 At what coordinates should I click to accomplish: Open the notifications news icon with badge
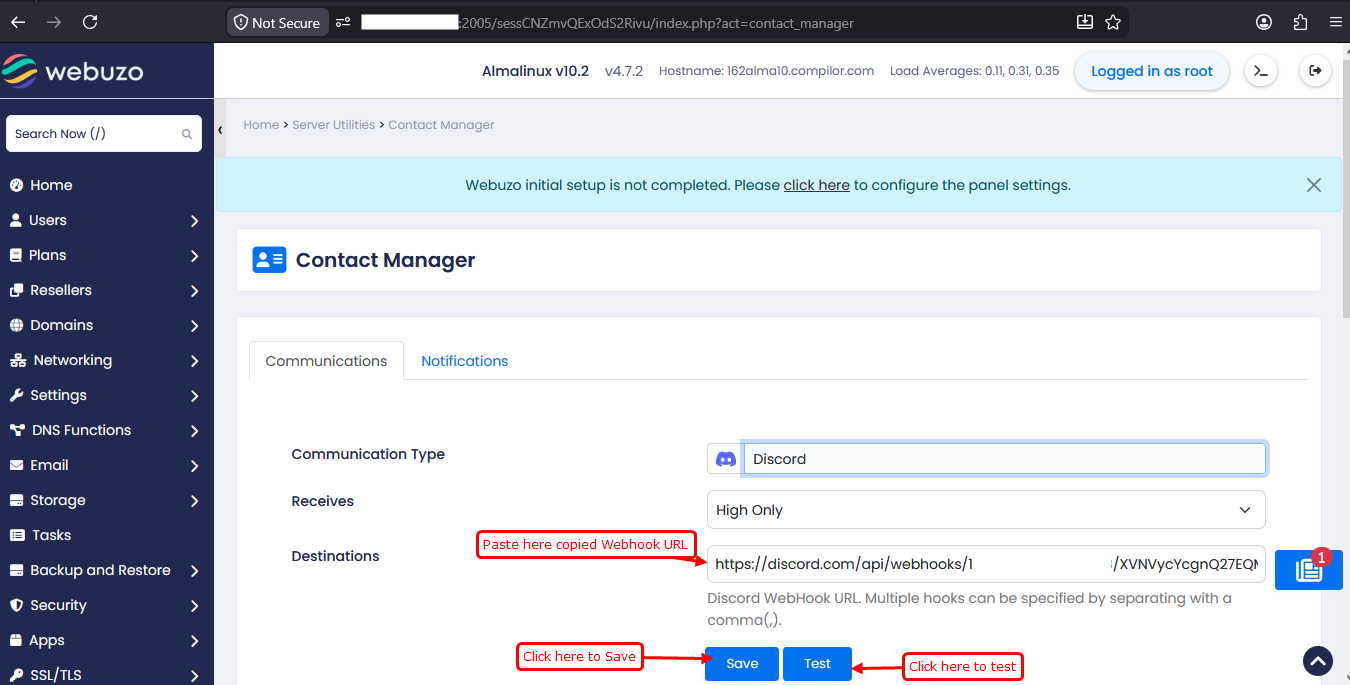coord(1308,570)
